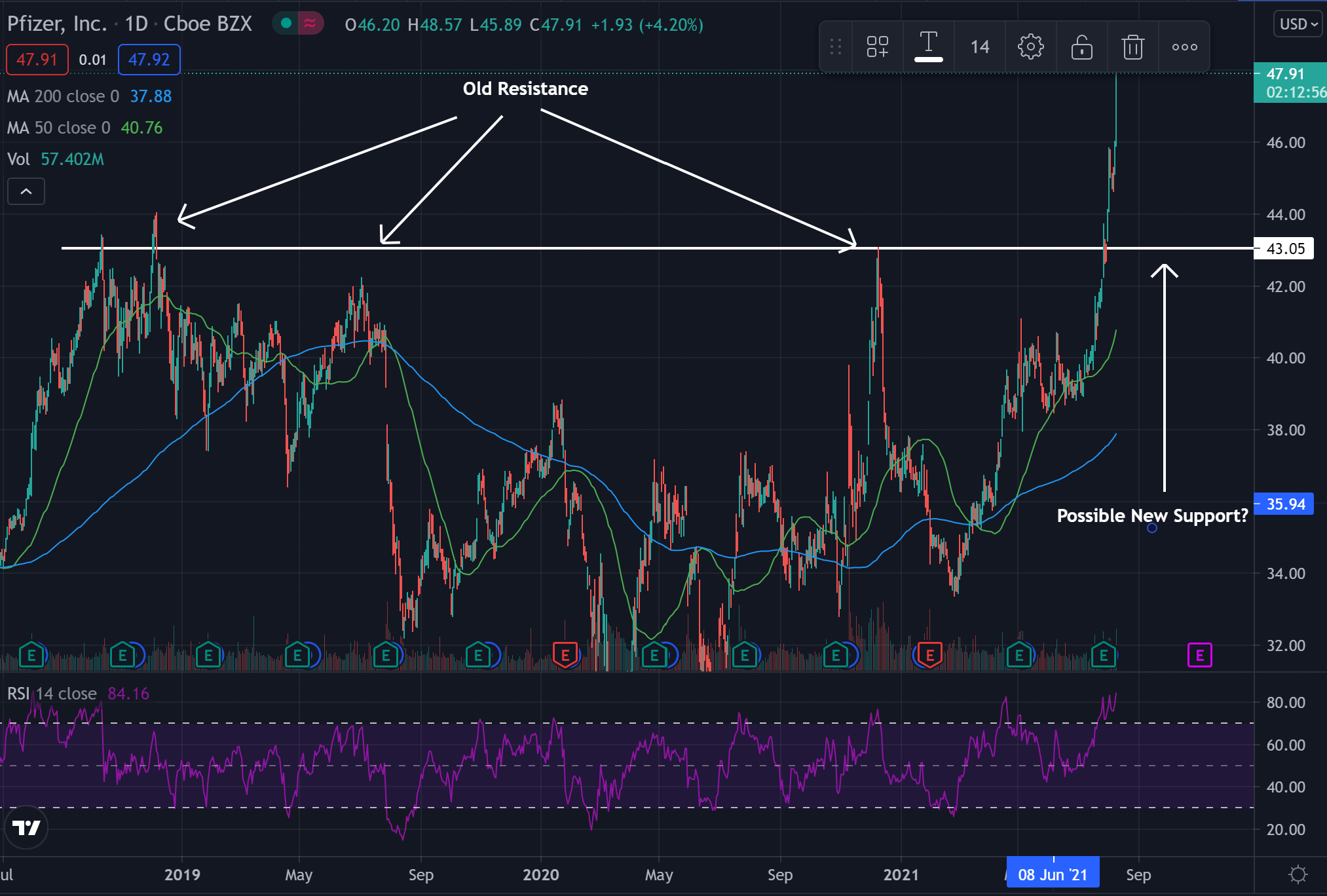Click the Cboe BZX exchange label
The height and width of the screenshot is (896, 1327).
pyautogui.click(x=208, y=24)
